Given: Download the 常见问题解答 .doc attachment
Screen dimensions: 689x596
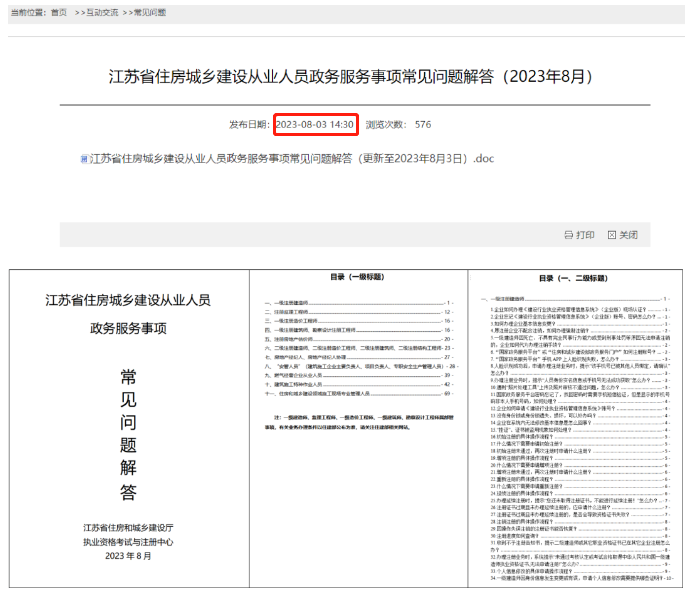Looking at the screenshot, I should pyautogui.click(x=291, y=159).
